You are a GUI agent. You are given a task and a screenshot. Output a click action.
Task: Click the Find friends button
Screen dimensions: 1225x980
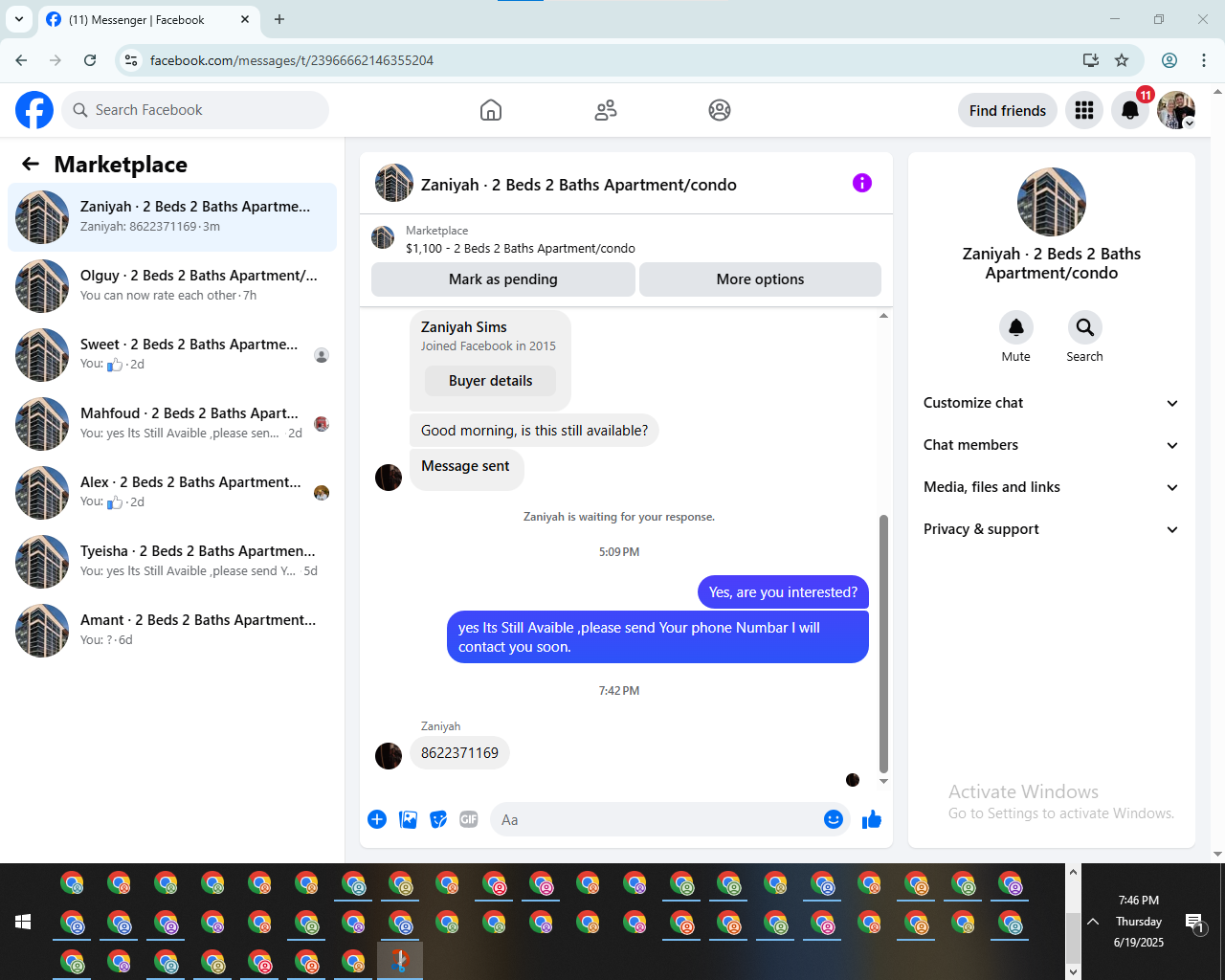pyautogui.click(x=1008, y=110)
